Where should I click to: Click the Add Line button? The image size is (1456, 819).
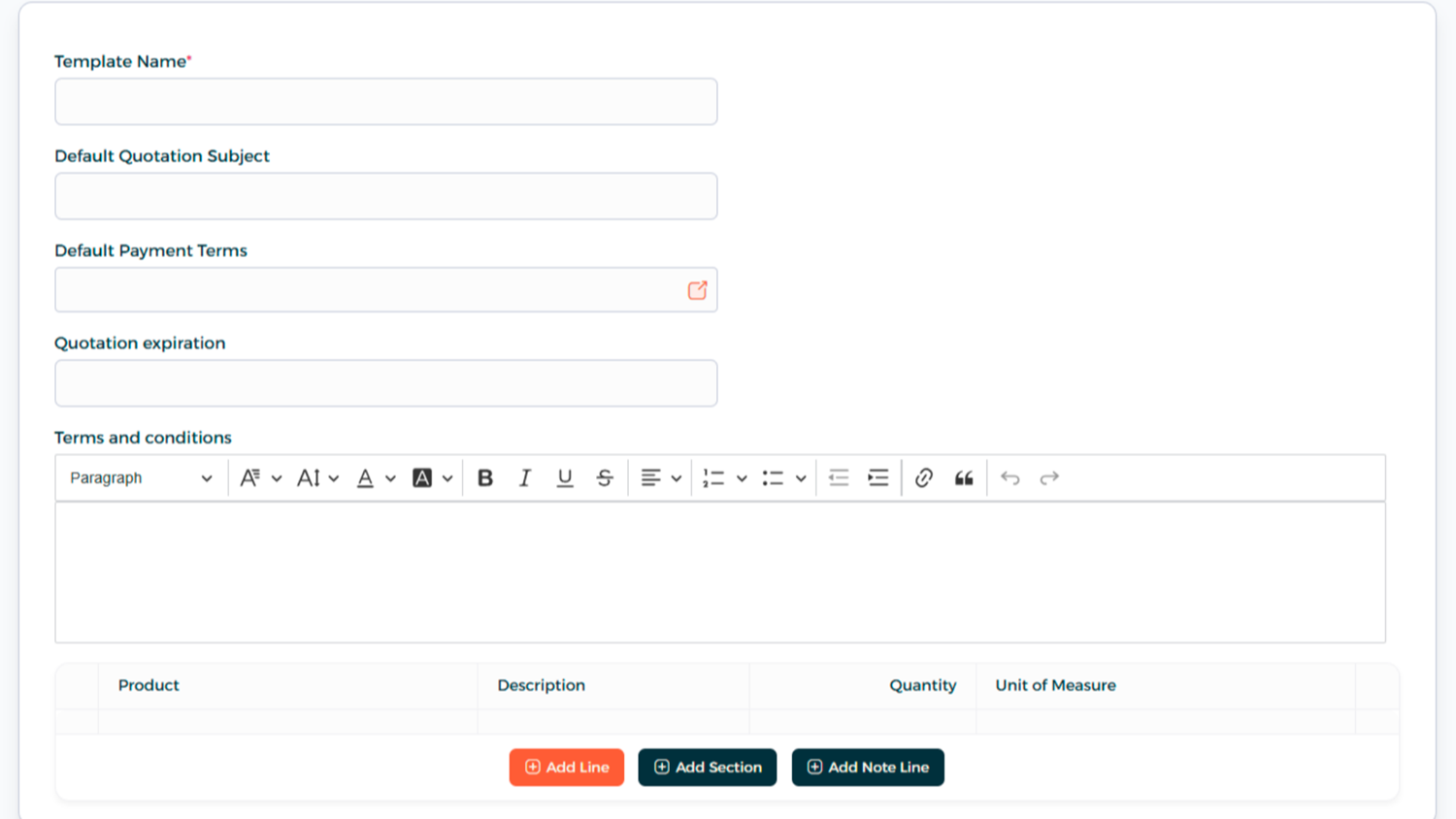tap(567, 767)
